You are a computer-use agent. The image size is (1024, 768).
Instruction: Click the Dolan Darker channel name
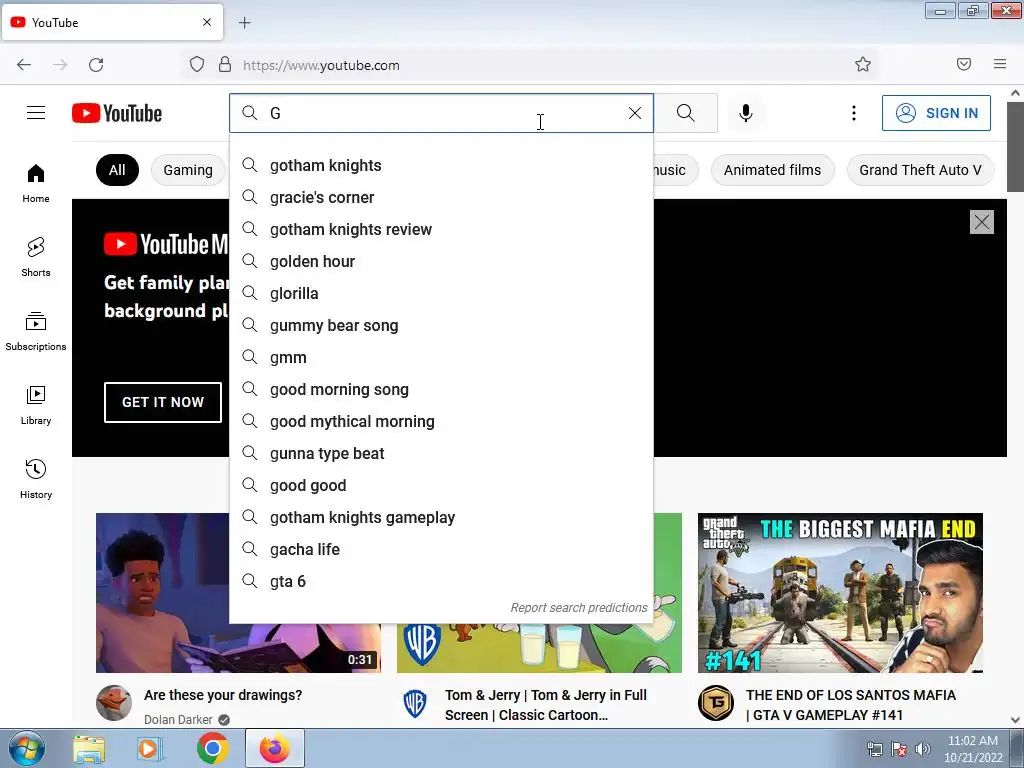click(178, 720)
